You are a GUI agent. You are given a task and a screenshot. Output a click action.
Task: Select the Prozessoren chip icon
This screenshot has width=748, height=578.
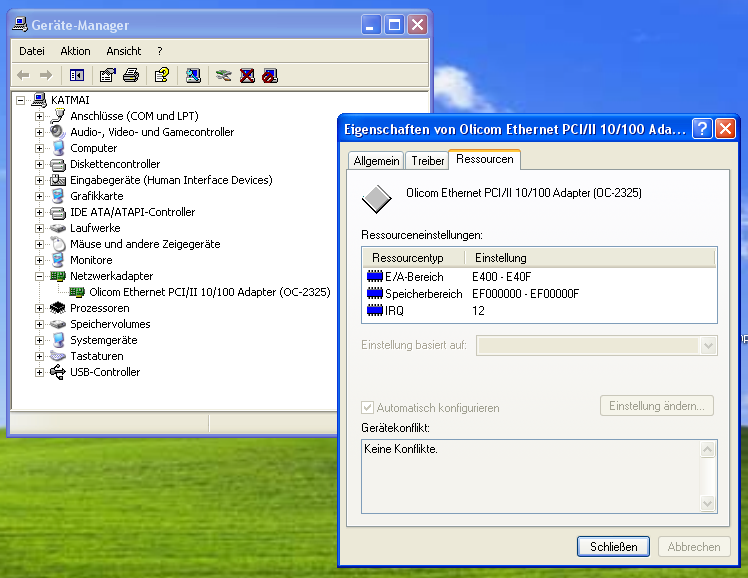point(58,308)
